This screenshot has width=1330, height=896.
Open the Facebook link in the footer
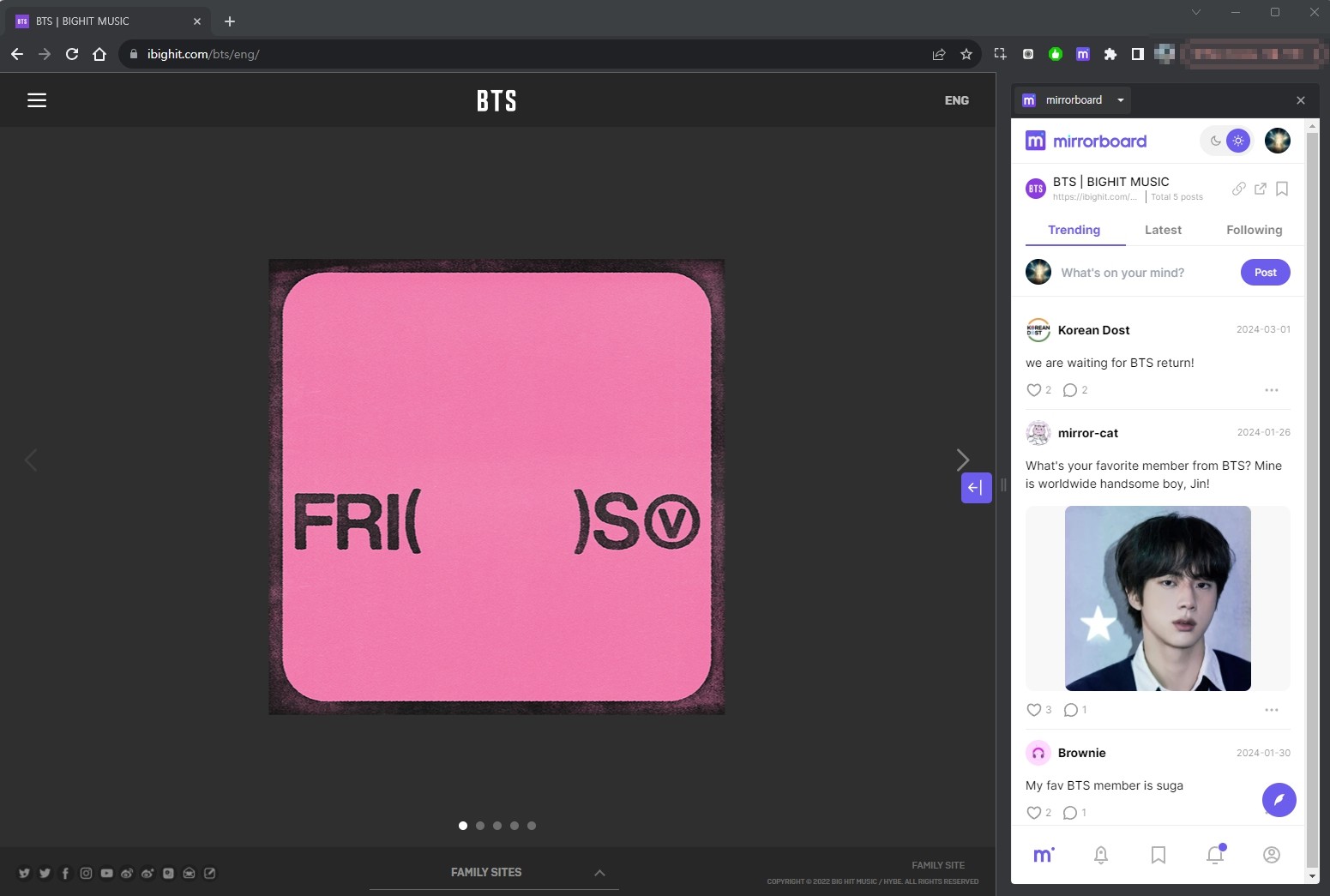pyautogui.click(x=65, y=873)
